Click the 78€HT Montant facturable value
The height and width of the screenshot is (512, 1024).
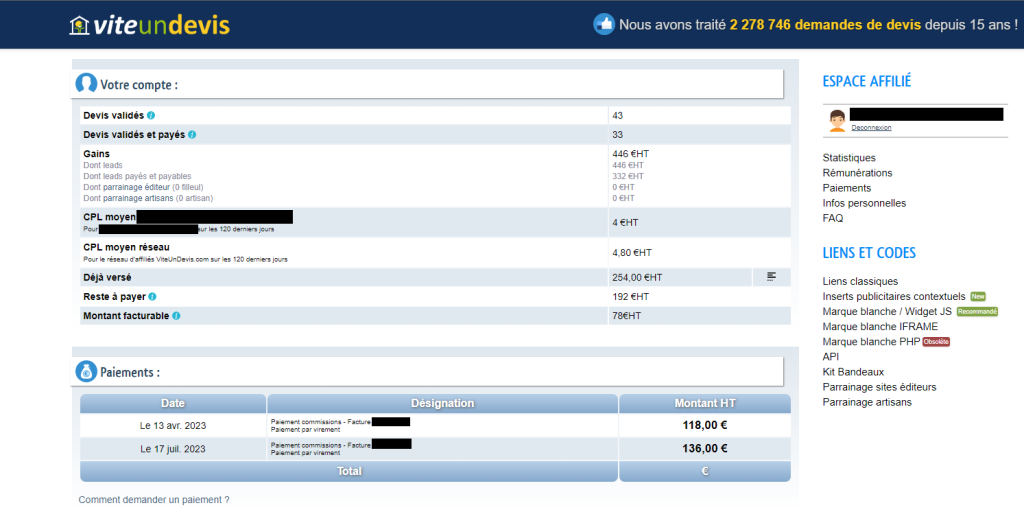coord(627,315)
